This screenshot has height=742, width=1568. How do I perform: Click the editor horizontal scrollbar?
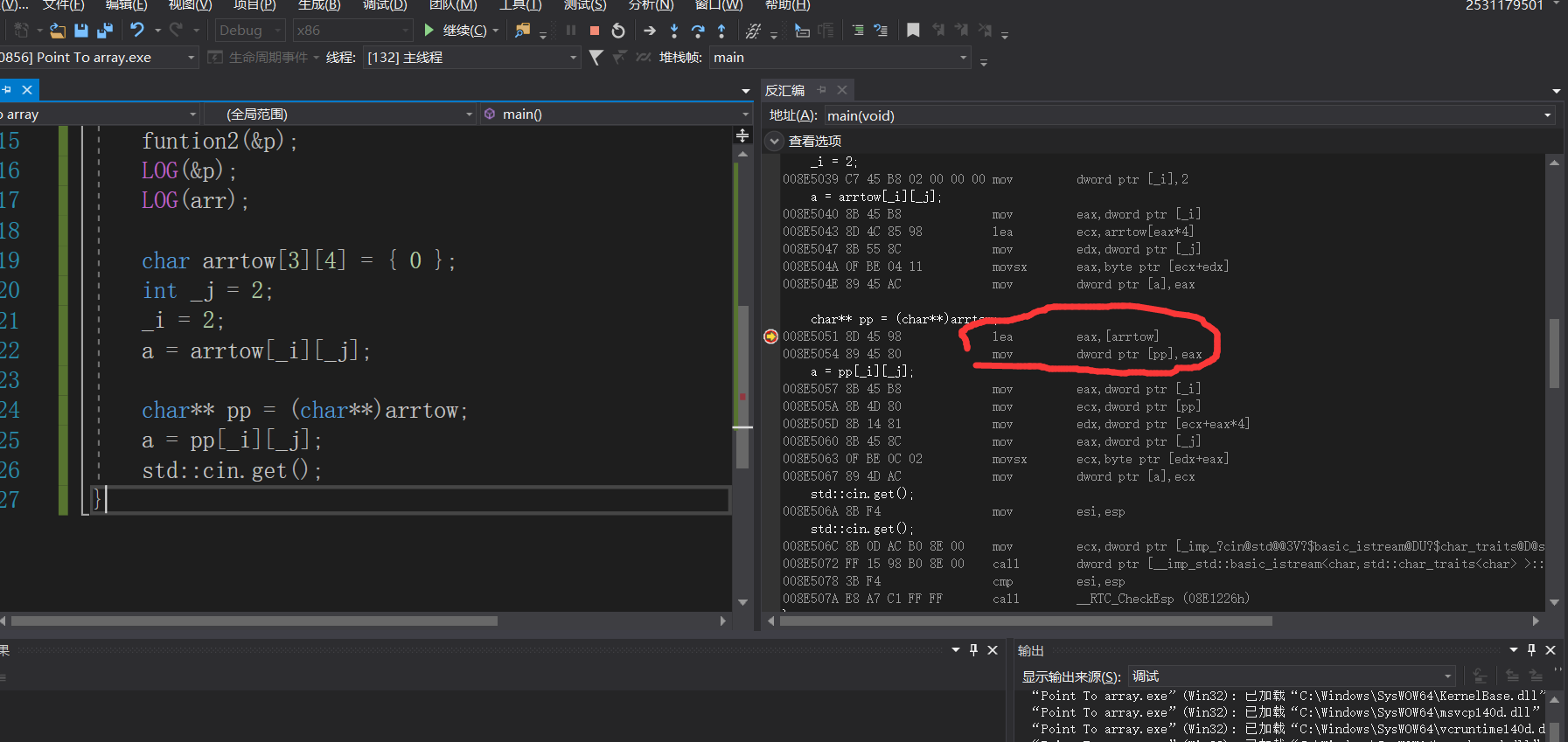tap(254, 621)
